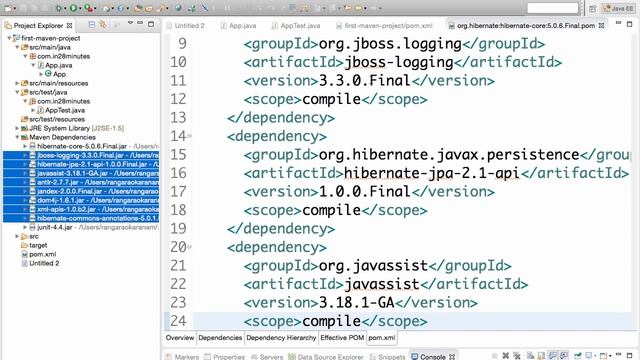Toggle Link with Editor in Project Explorer
The image size is (640, 360).
[x=103, y=25]
